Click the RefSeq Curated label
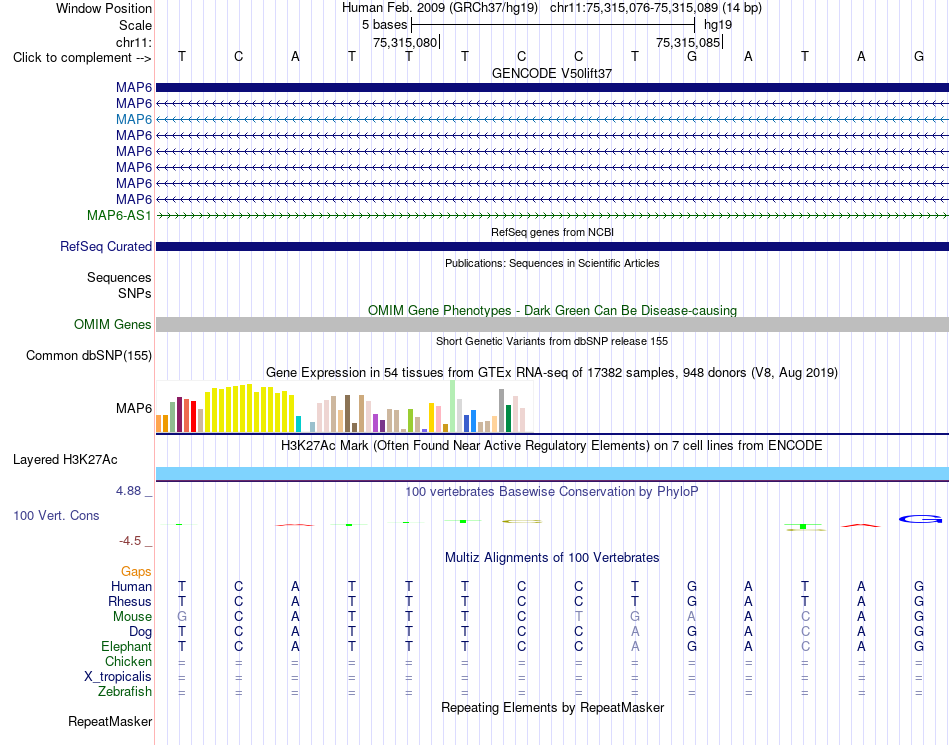This screenshot has height=745, width=950. [x=106, y=247]
